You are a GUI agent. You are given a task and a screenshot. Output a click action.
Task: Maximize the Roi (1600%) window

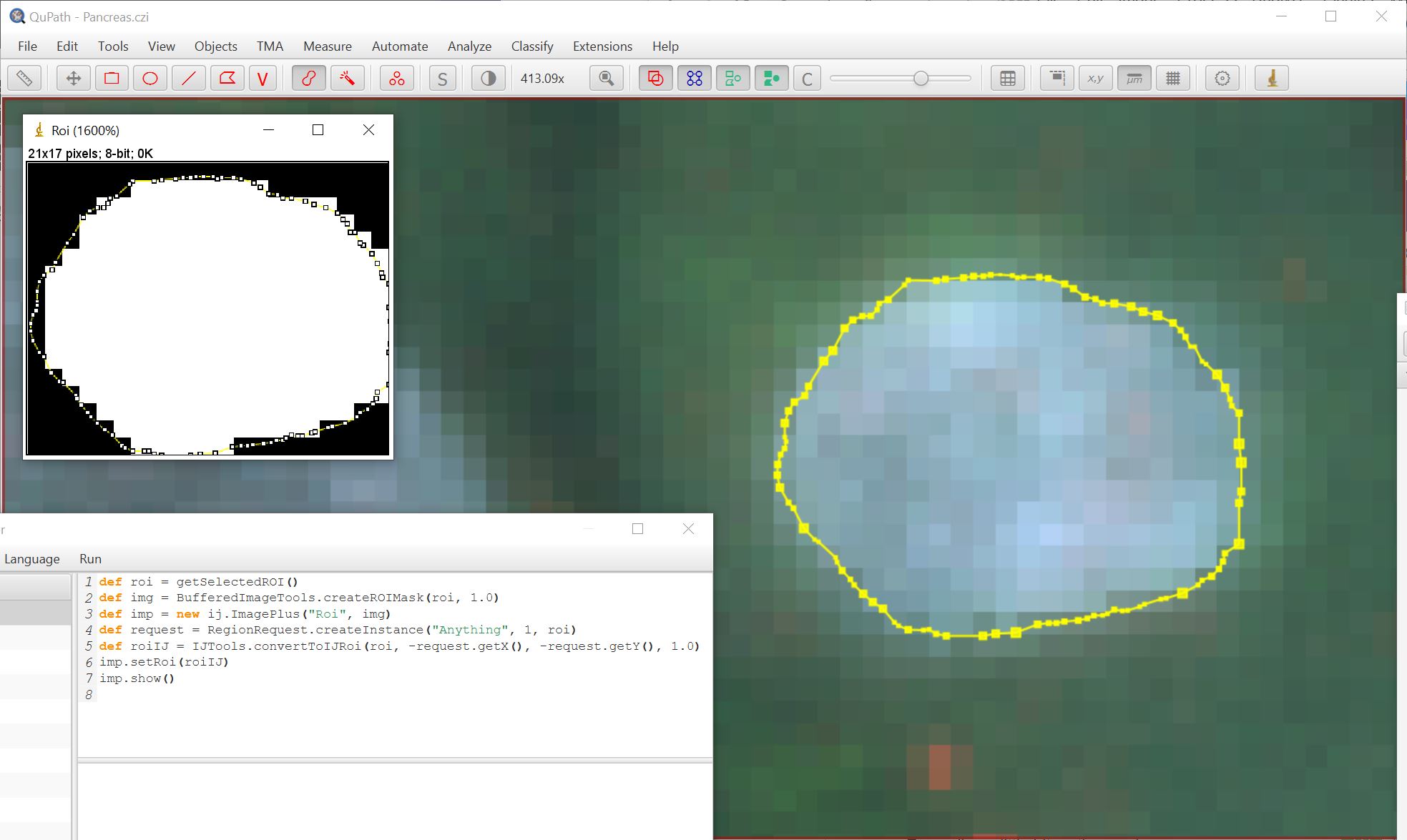tap(318, 129)
